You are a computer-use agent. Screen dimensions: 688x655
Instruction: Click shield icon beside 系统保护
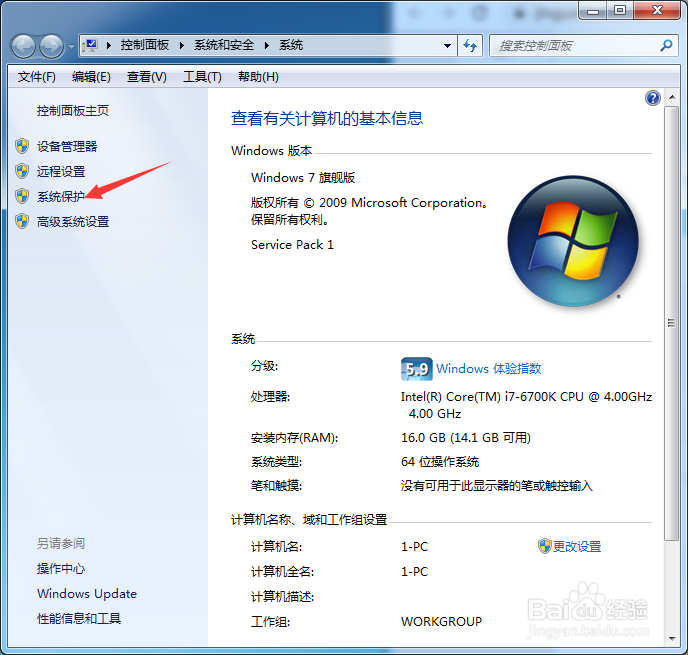click(x=22, y=196)
